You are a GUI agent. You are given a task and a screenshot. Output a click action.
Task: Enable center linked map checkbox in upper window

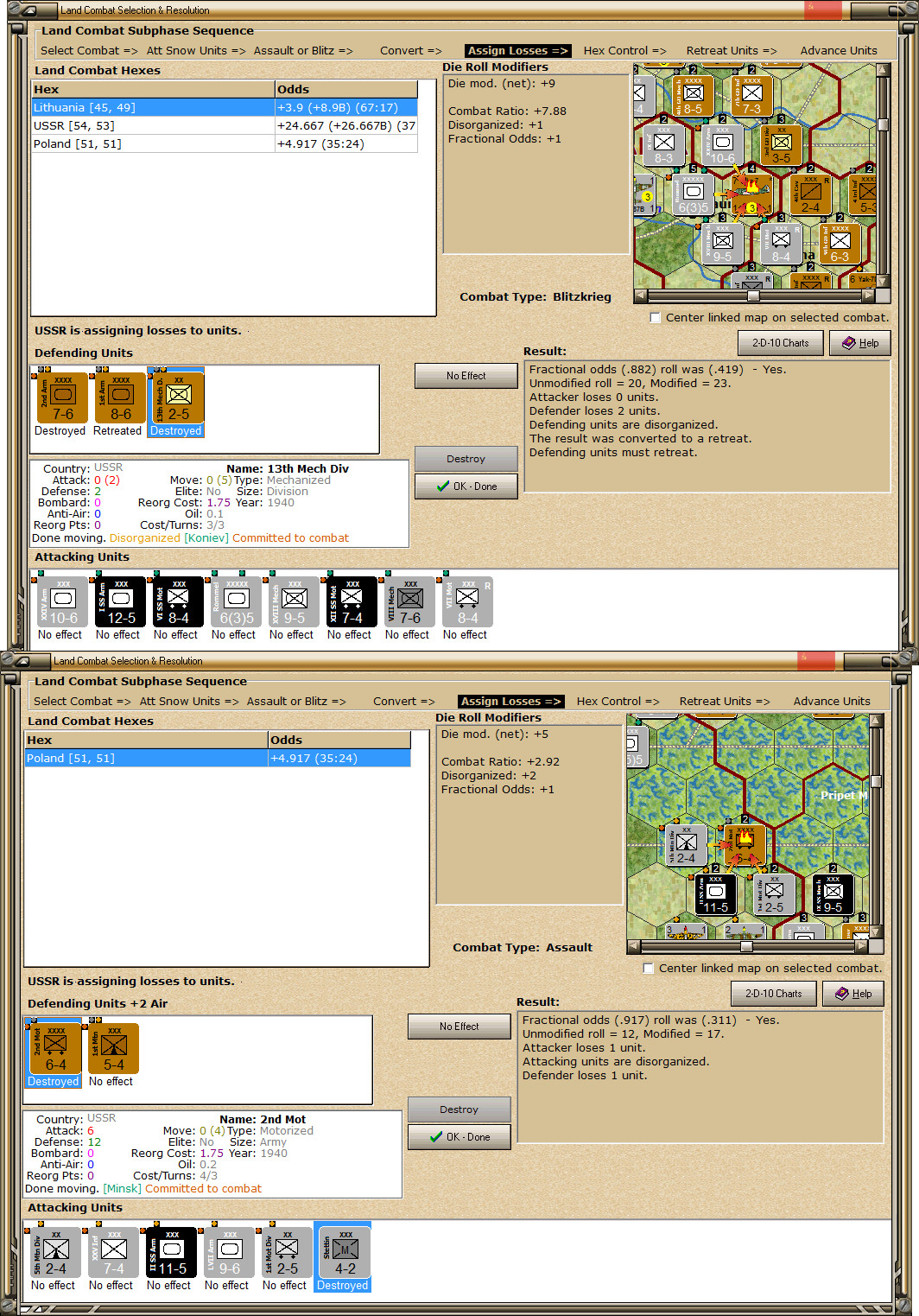(655, 318)
